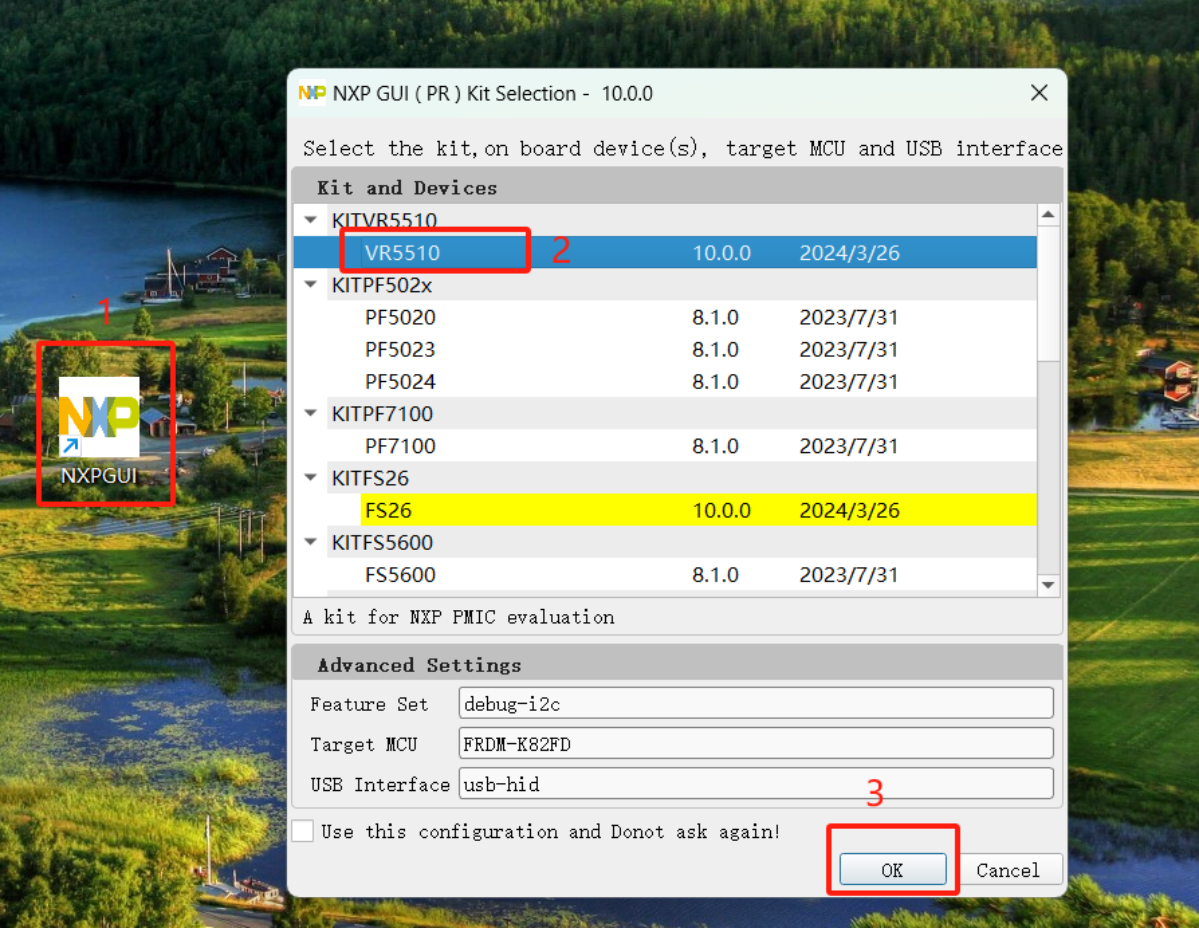Click the NXP logo in title bar
Image resolution: width=1199 pixels, height=928 pixels.
tap(312, 93)
